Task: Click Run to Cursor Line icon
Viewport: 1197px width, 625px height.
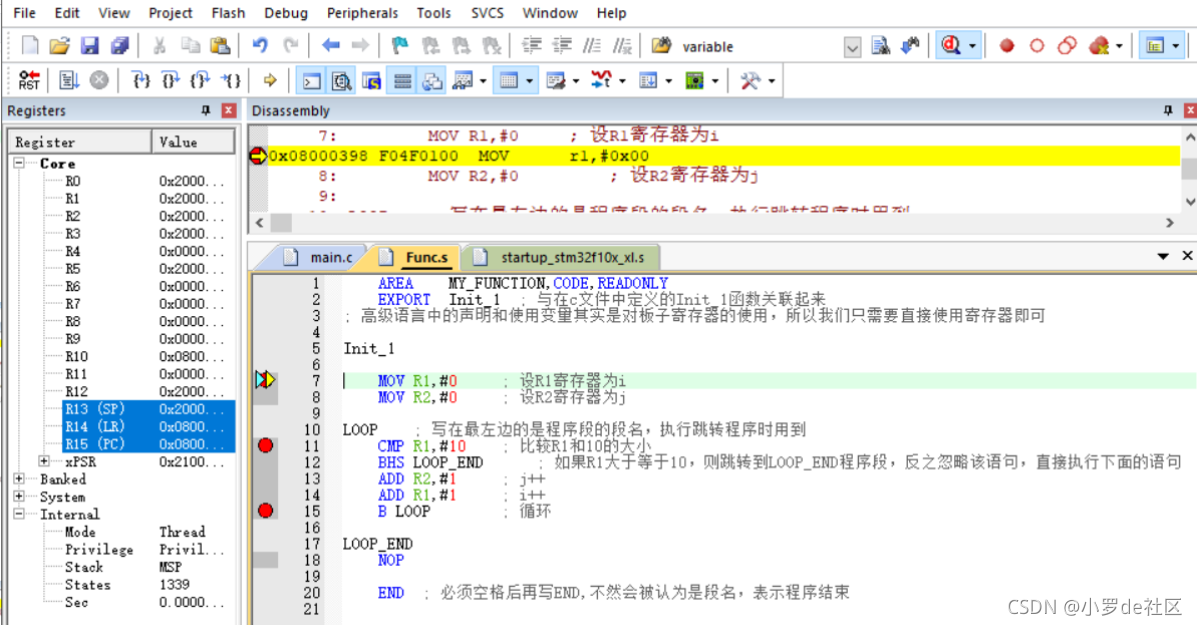Action: click(231, 80)
